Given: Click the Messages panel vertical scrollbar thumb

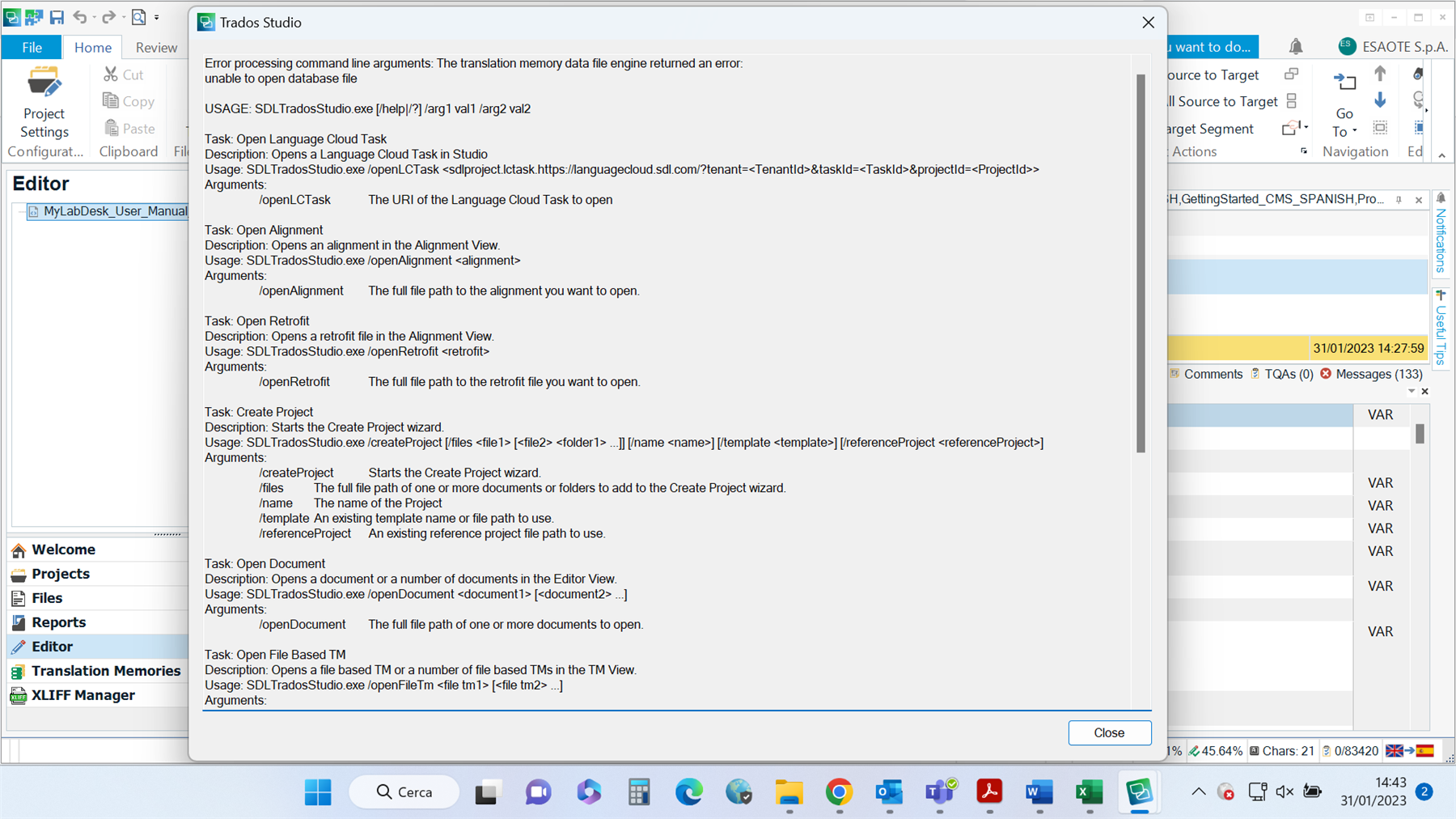Looking at the screenshot, I should coord(1420,435).
